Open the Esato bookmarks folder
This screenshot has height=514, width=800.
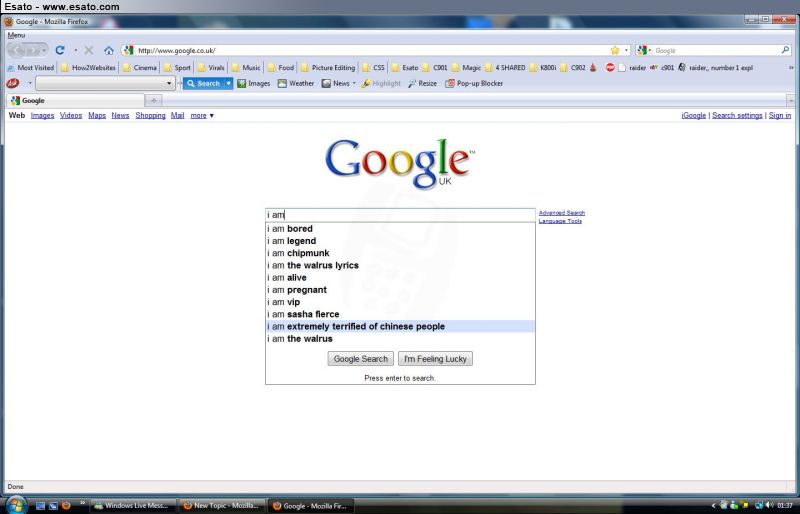(x=405, y=67)
